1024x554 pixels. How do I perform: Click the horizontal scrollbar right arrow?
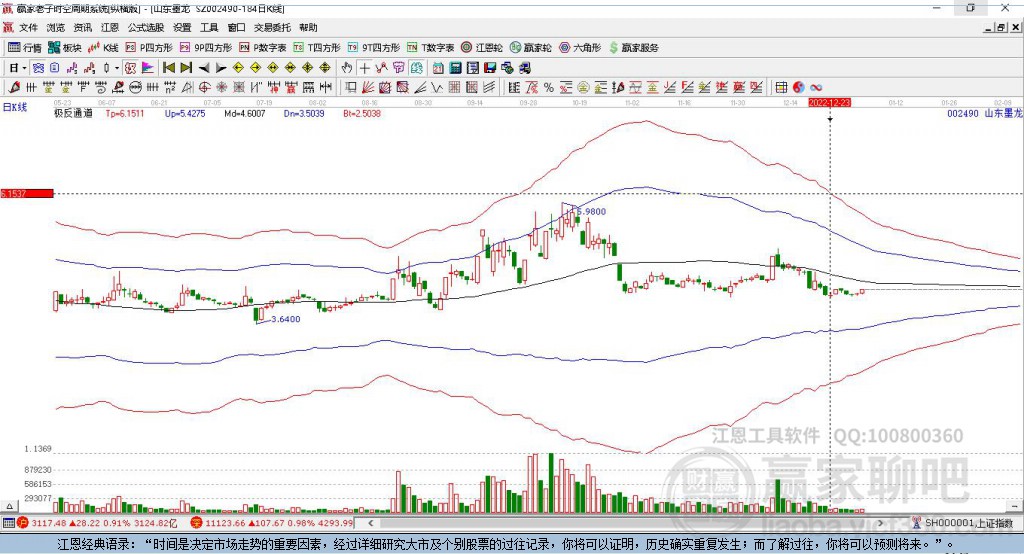(x=880, y=523)
